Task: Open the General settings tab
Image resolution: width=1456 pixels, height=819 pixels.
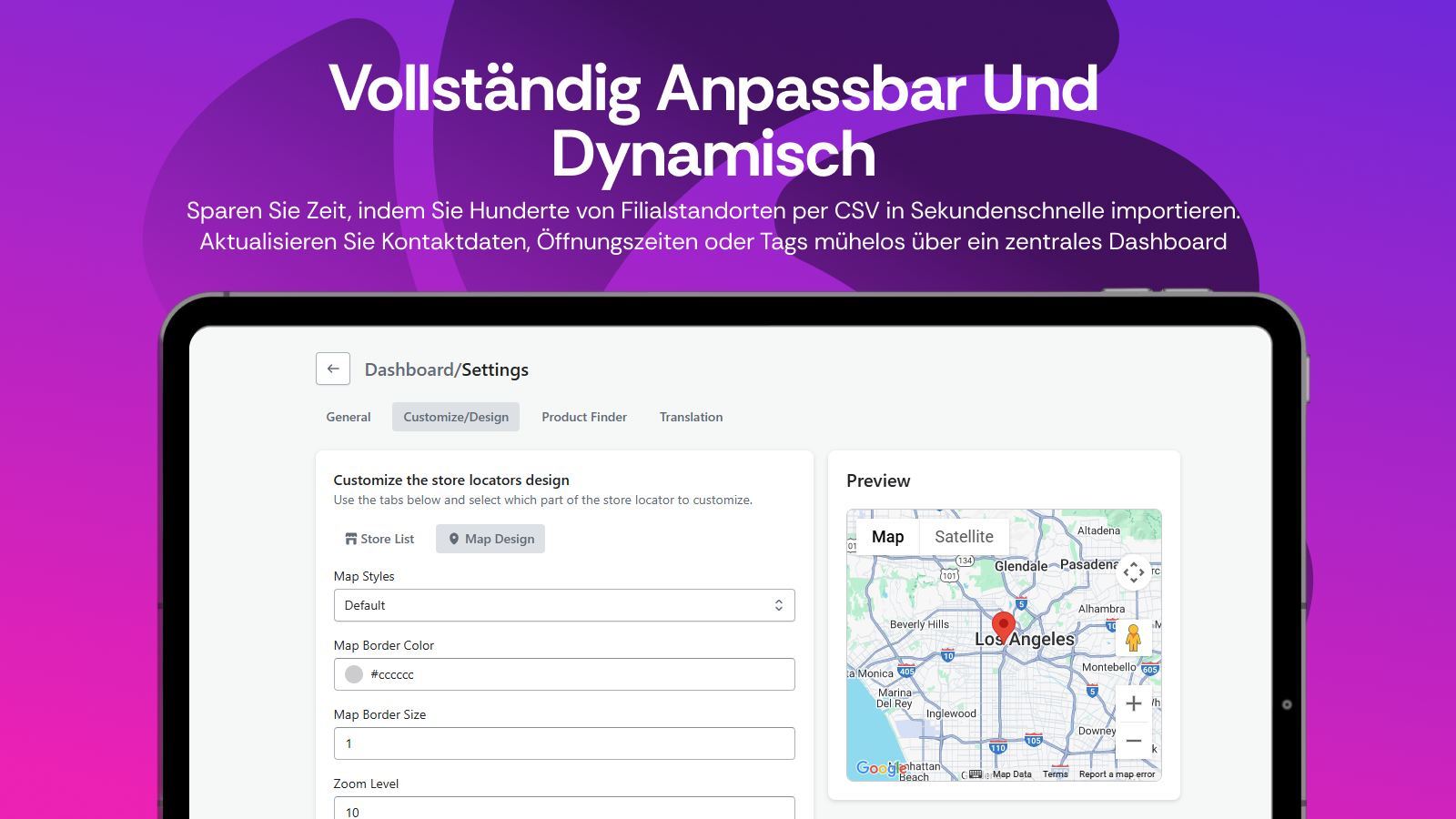Action: pyautogui.click(x=349, y=417)
